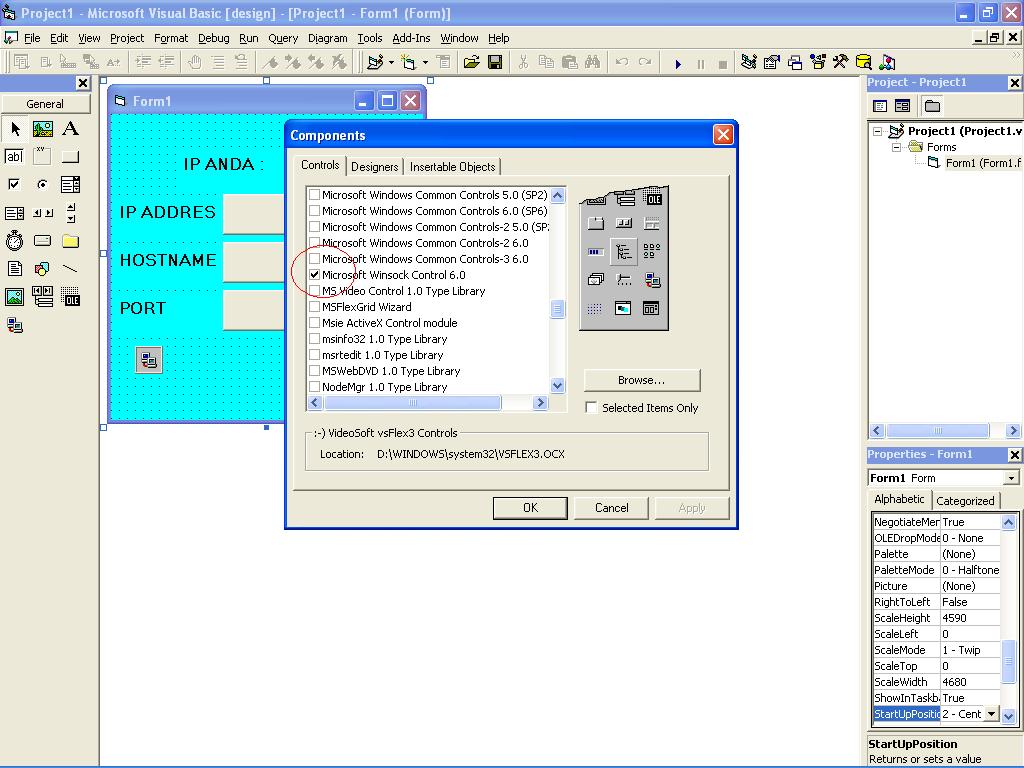Screen dimensions: 1024x768
Task: Select the PictureBox tool in the toolbox
Action: click(x=41, y=128)
